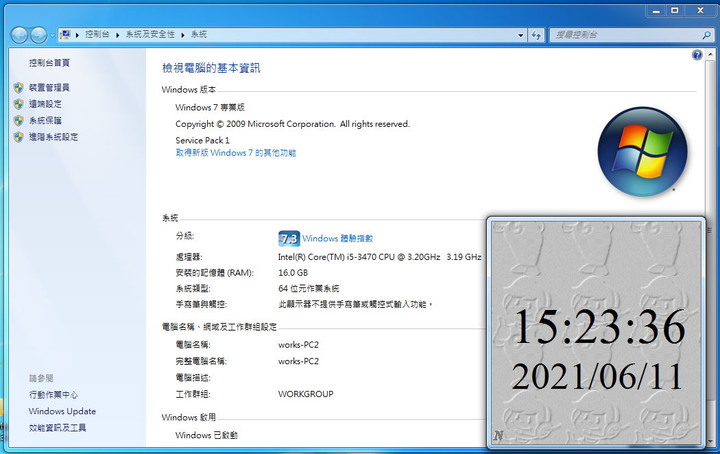The image size is (720, 454).
Task: Click the Control Panel icon in address bar
Action: point(65,34)
